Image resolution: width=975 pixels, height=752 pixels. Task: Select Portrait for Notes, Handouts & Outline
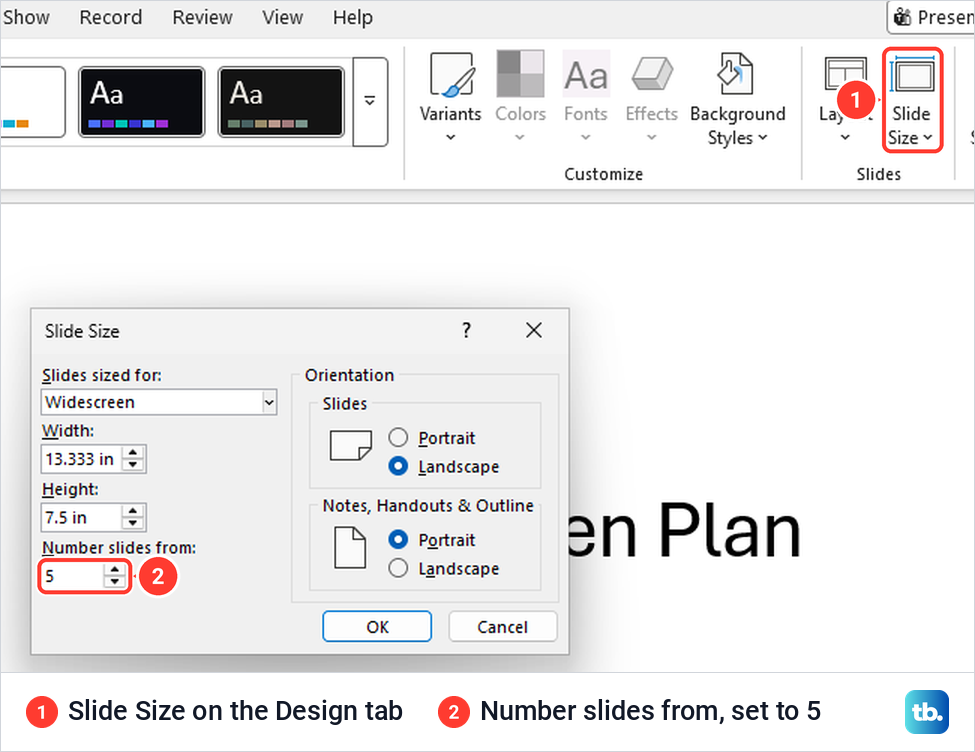click(x=398, y=539)
